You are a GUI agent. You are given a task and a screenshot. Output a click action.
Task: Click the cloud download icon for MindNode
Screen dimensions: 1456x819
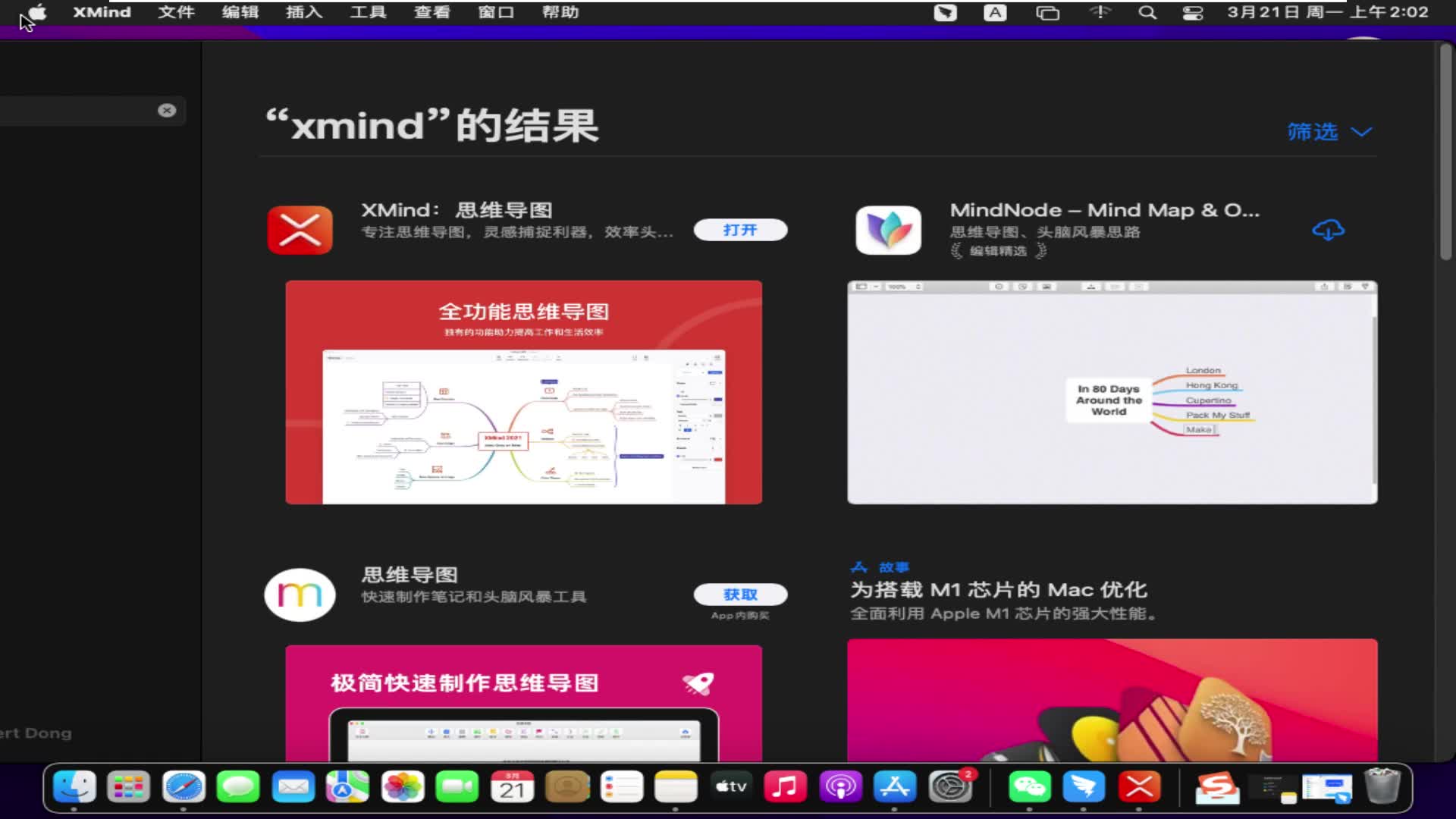pos(1329,230)
